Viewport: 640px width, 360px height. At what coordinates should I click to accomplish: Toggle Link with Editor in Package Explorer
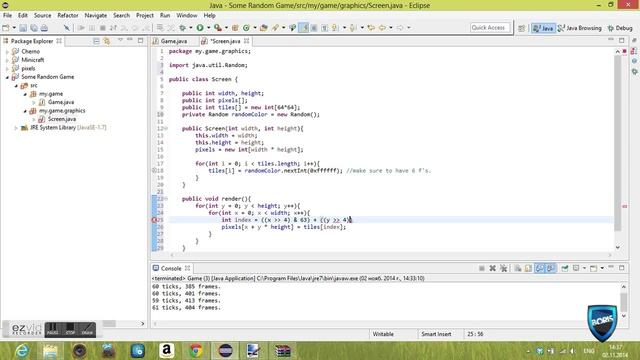coord(107,41)
